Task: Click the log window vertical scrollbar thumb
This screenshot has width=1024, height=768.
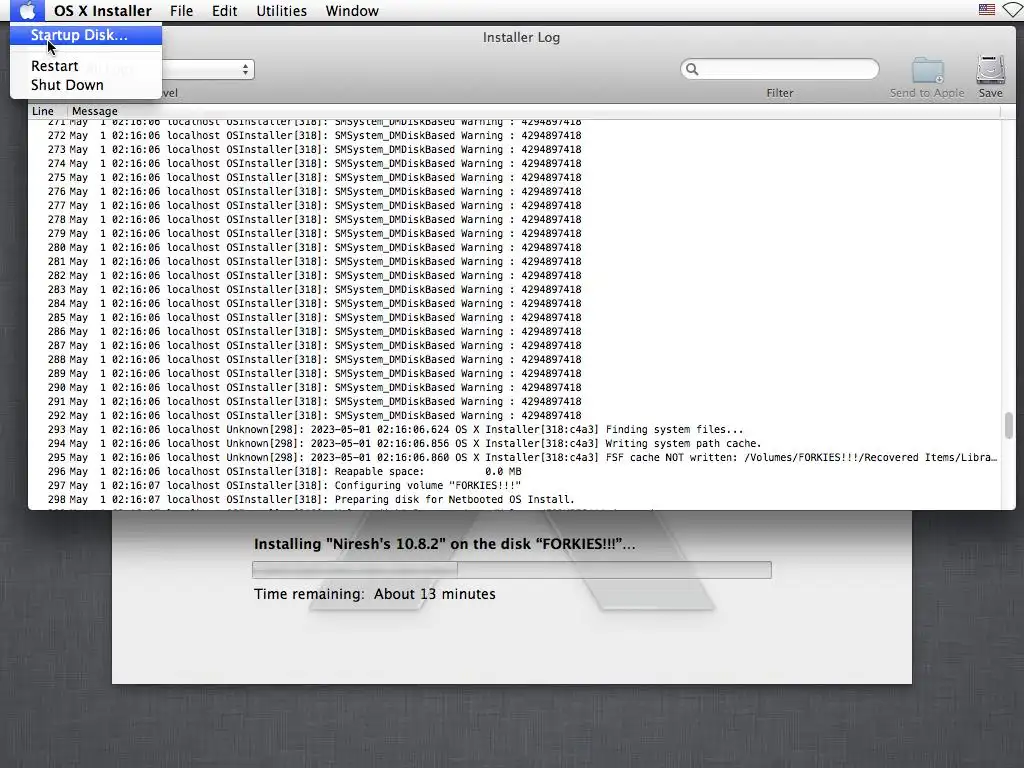Action: 1008,426
